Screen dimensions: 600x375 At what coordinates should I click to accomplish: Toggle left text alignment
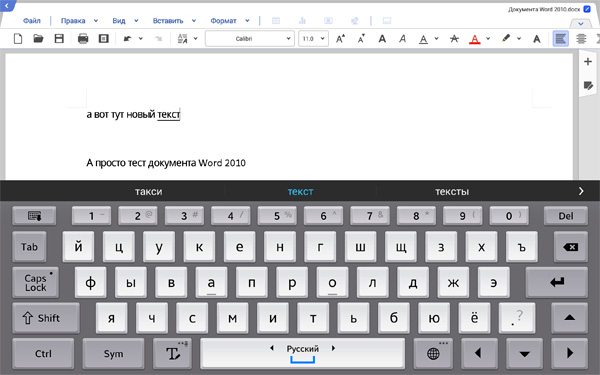click(x=561, y=39)
